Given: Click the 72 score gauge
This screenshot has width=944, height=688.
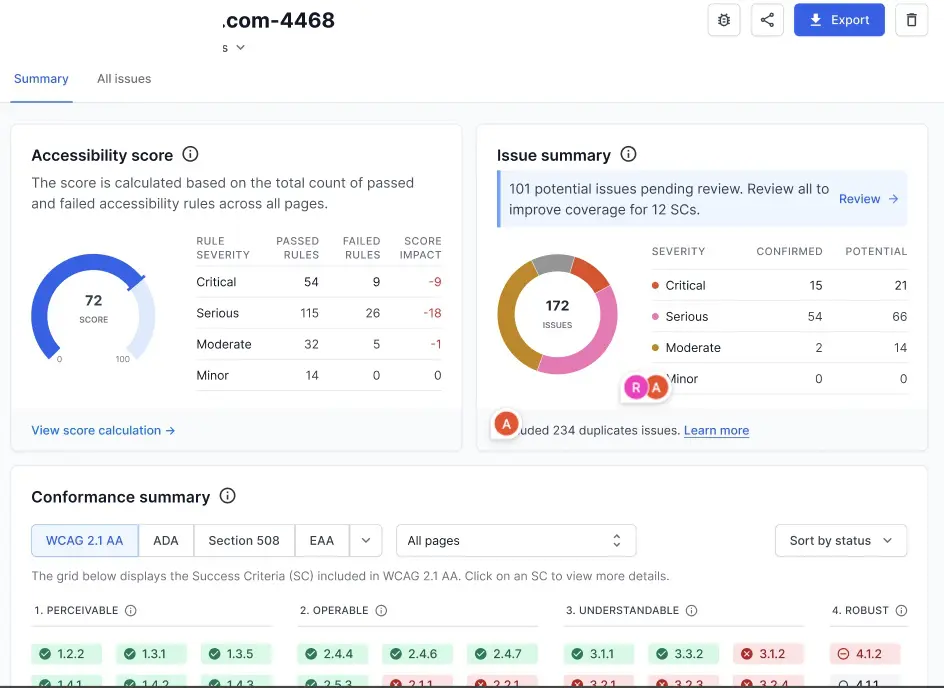Looking at the screenshot, I should click(93, 308).
